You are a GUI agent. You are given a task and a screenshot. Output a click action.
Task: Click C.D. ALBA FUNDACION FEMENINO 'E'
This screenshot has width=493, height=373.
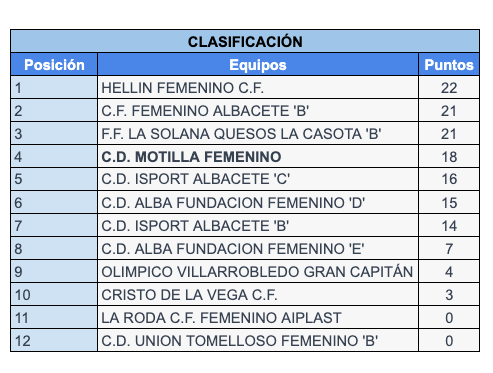(x=233, y=249)
